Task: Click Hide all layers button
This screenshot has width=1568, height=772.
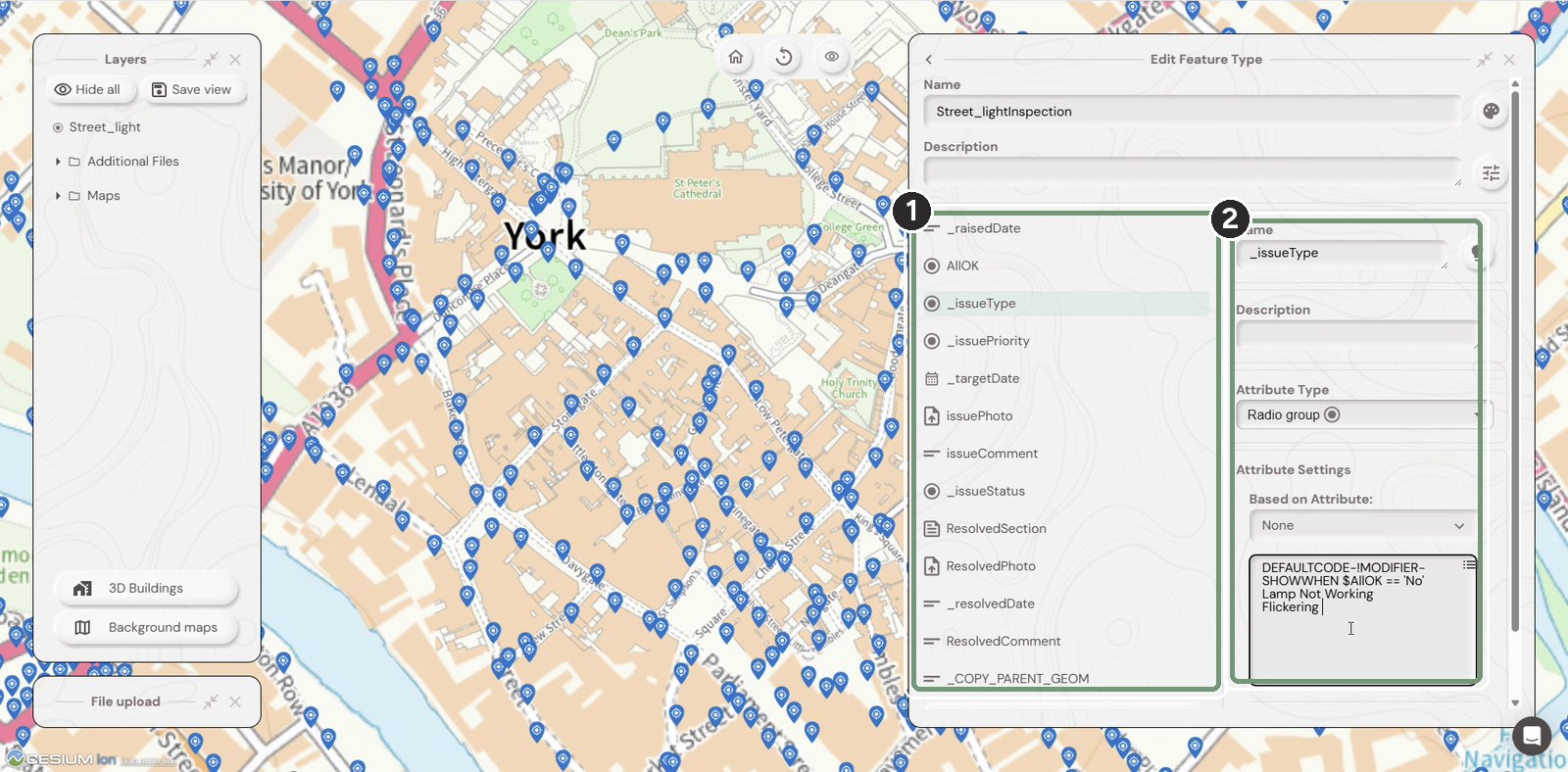Action: tap(87, 89)
